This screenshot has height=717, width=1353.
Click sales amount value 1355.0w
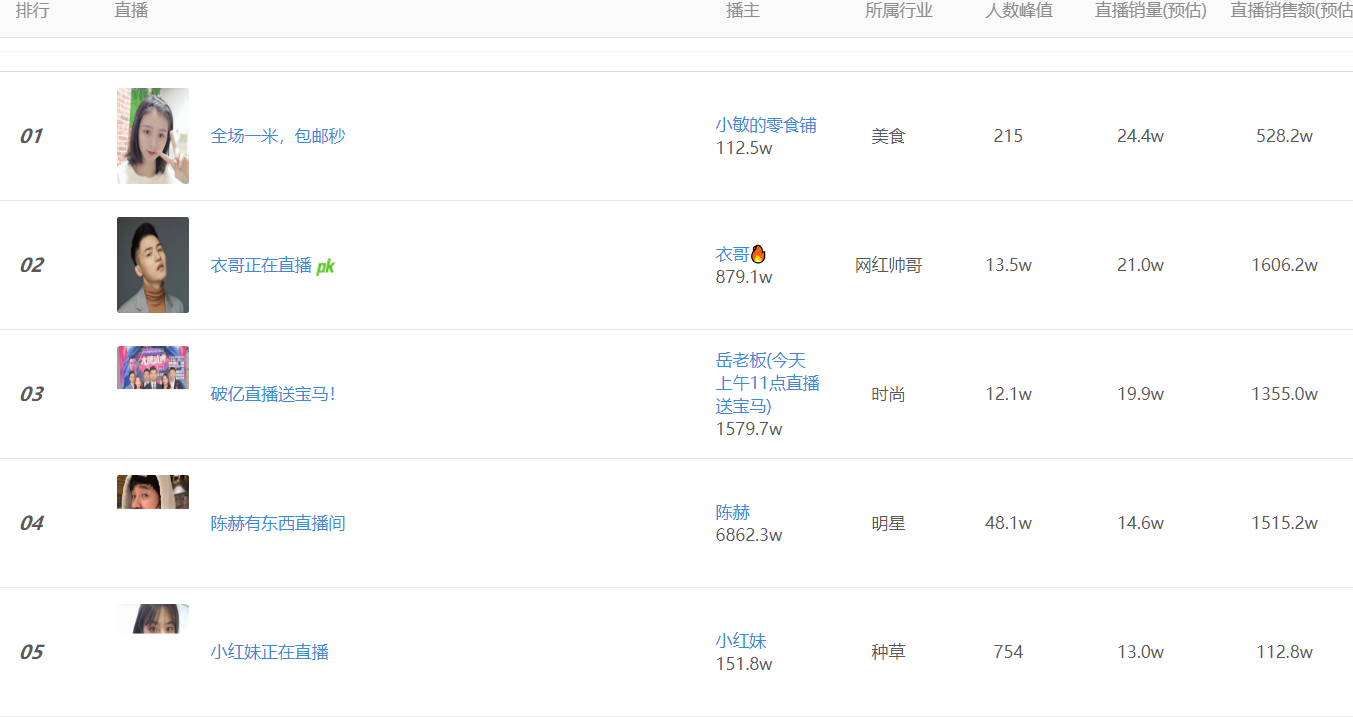[1284, 394]
